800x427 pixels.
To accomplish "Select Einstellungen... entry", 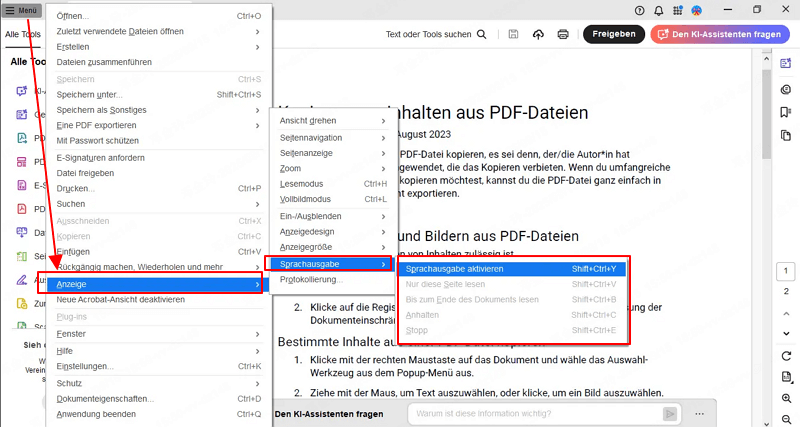I will pyautogui.click(x=158, y=366).
